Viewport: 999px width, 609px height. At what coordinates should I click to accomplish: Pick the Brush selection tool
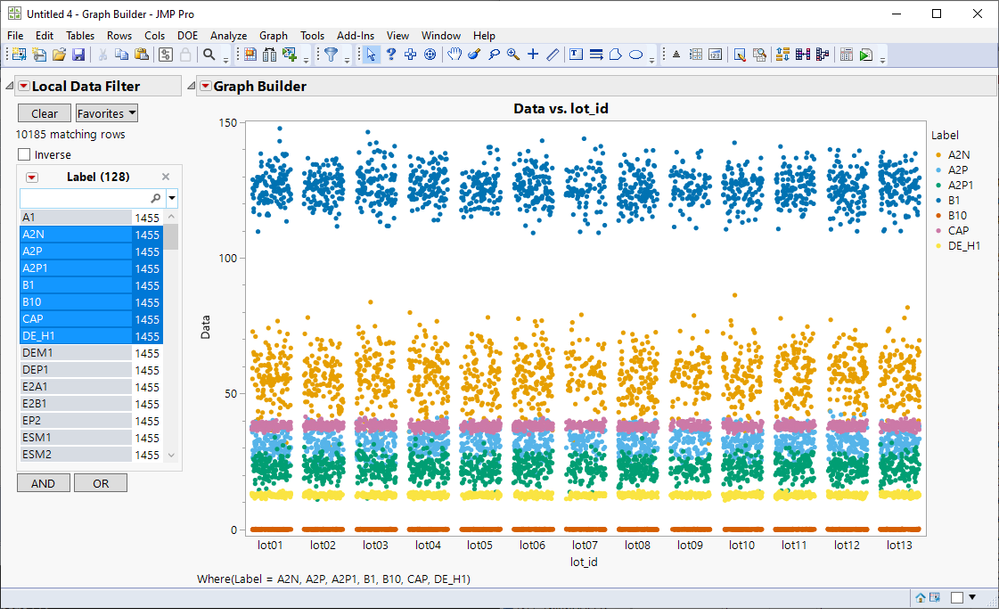pyautogui.click(x=474, y=55)
